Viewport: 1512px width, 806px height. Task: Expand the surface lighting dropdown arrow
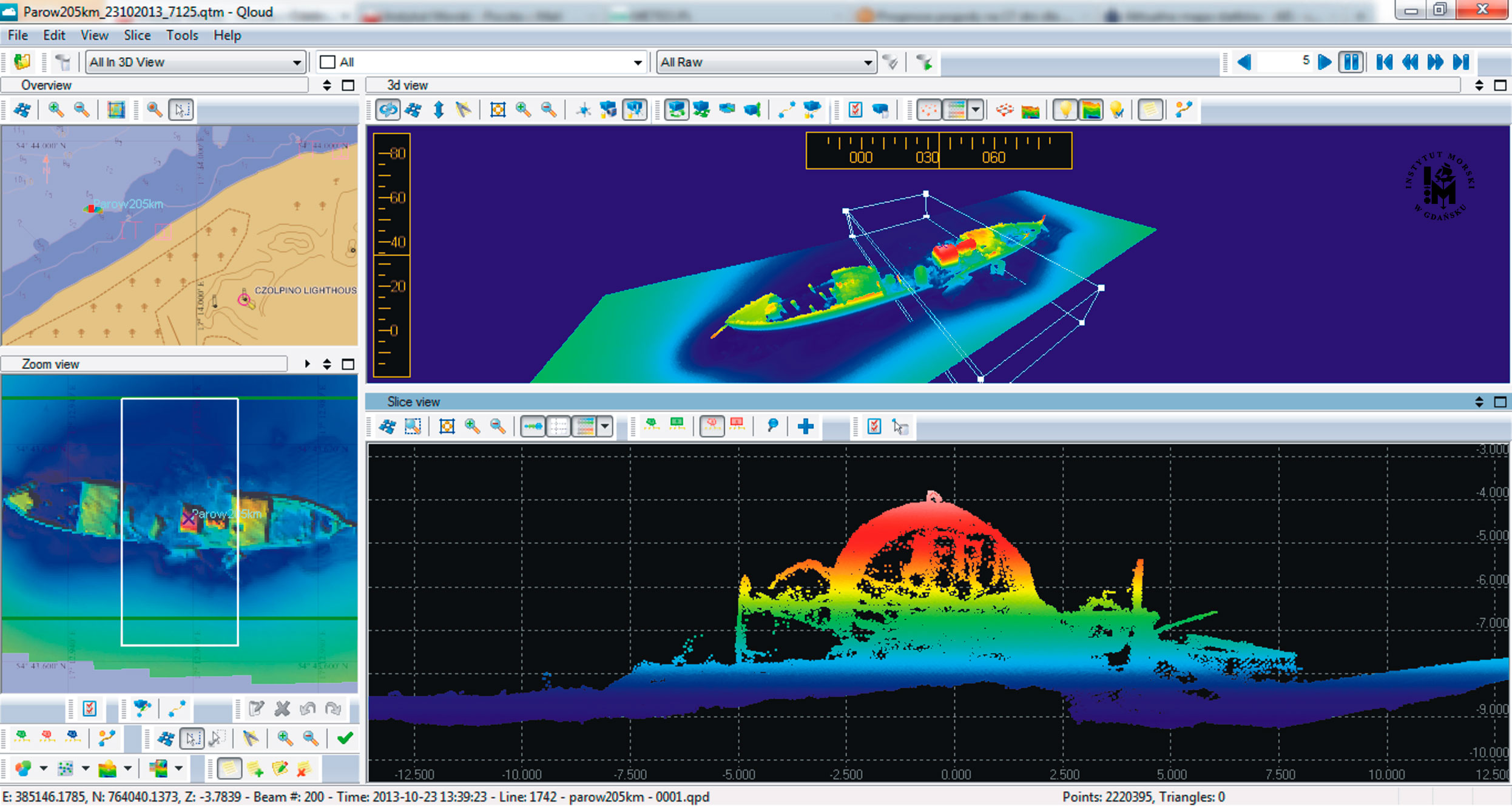[x=127, y=768]
